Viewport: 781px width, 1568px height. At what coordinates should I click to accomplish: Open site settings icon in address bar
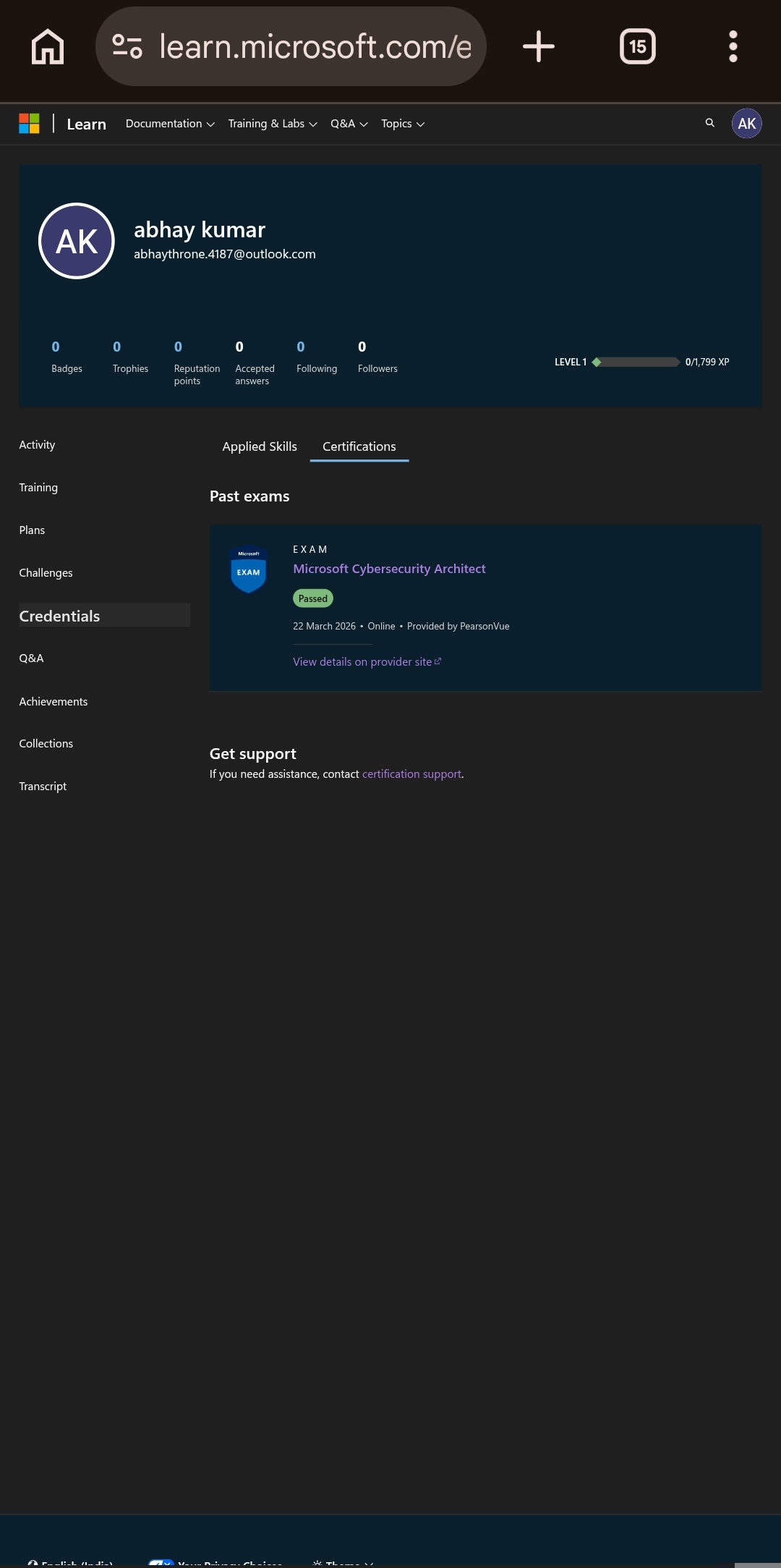(127, 46)
